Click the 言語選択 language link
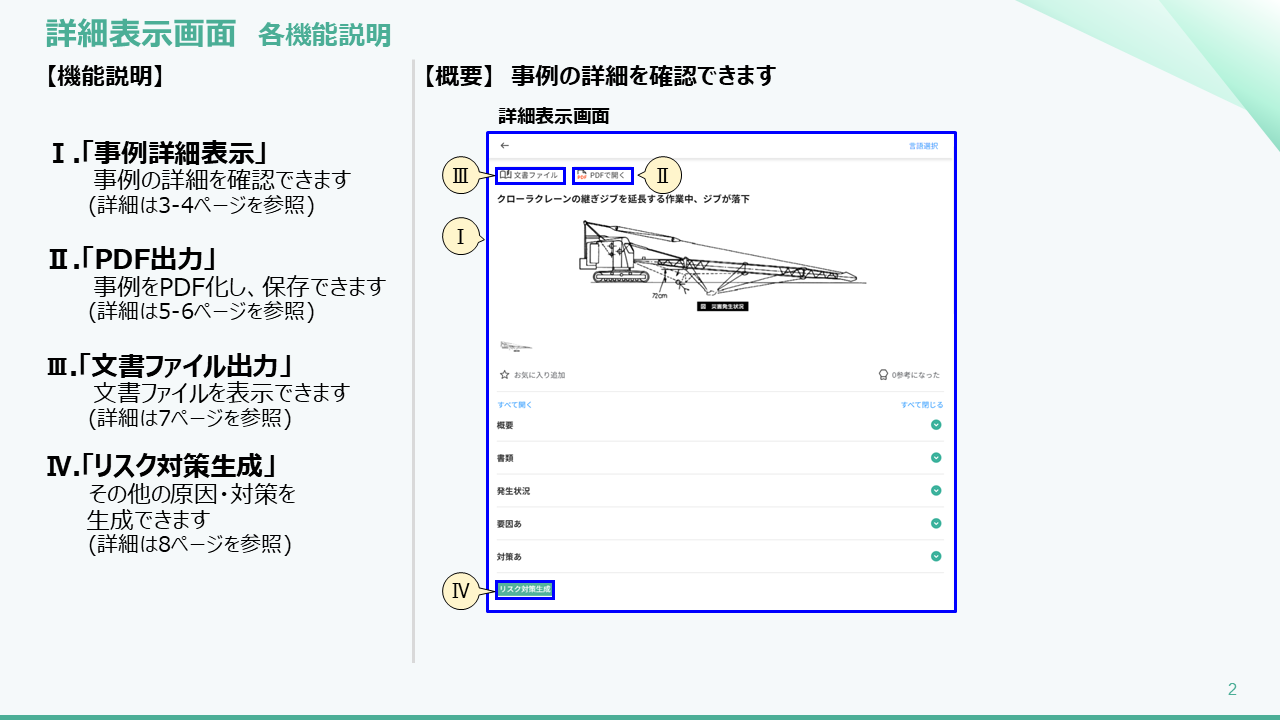The height and width of the screenshot is (720, 1280). [923, 146]
